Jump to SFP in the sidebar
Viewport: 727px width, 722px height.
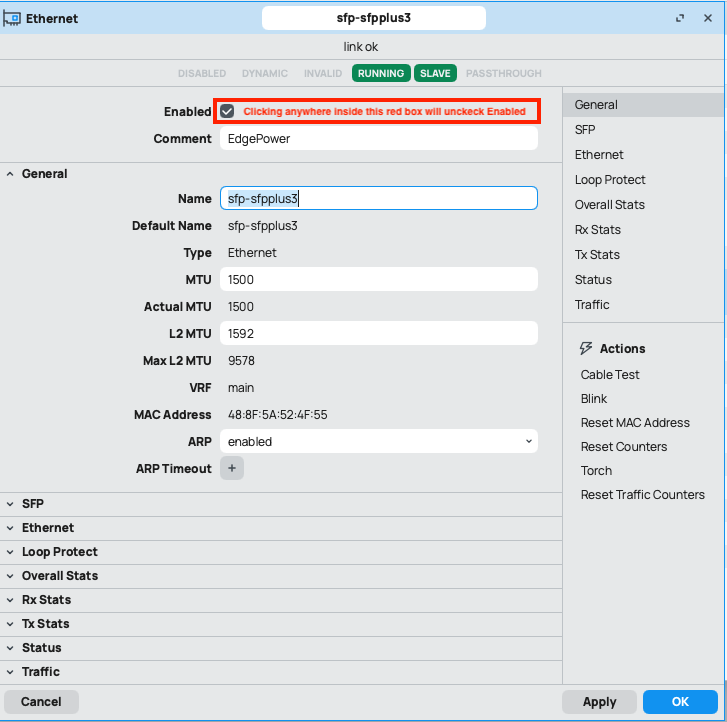[643, 130]
